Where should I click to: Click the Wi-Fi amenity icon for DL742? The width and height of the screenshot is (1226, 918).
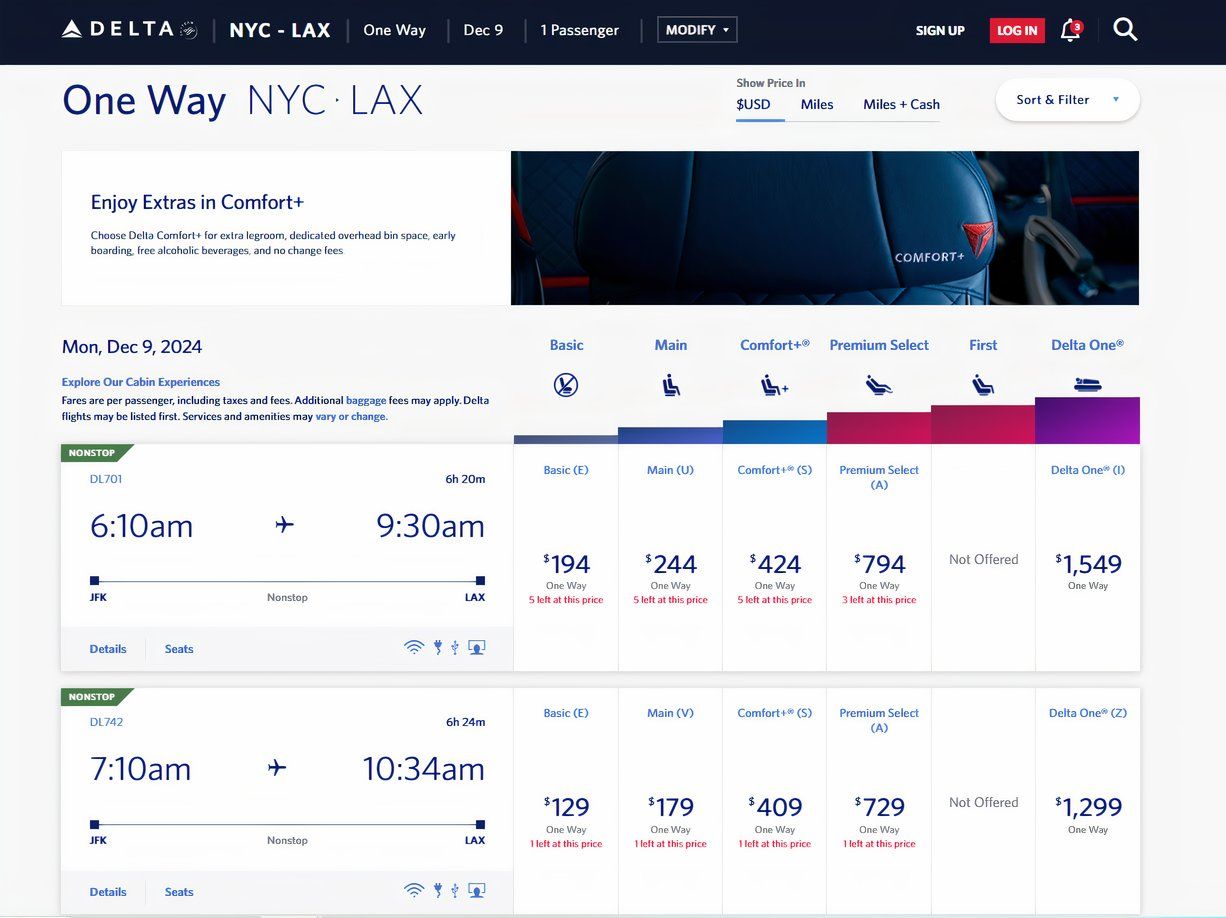coord(414,891)
